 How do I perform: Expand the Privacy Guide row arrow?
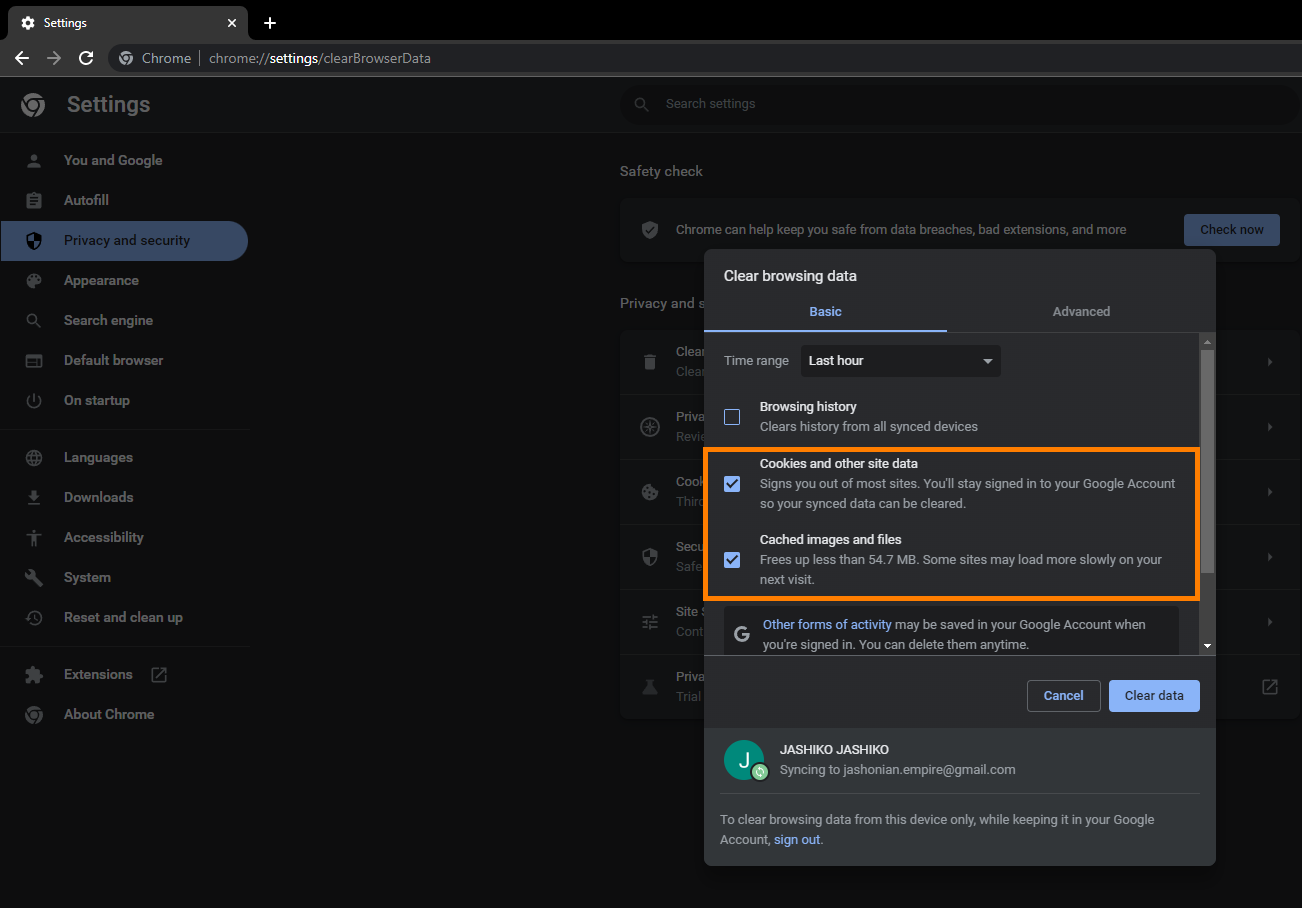[1269, 426]
